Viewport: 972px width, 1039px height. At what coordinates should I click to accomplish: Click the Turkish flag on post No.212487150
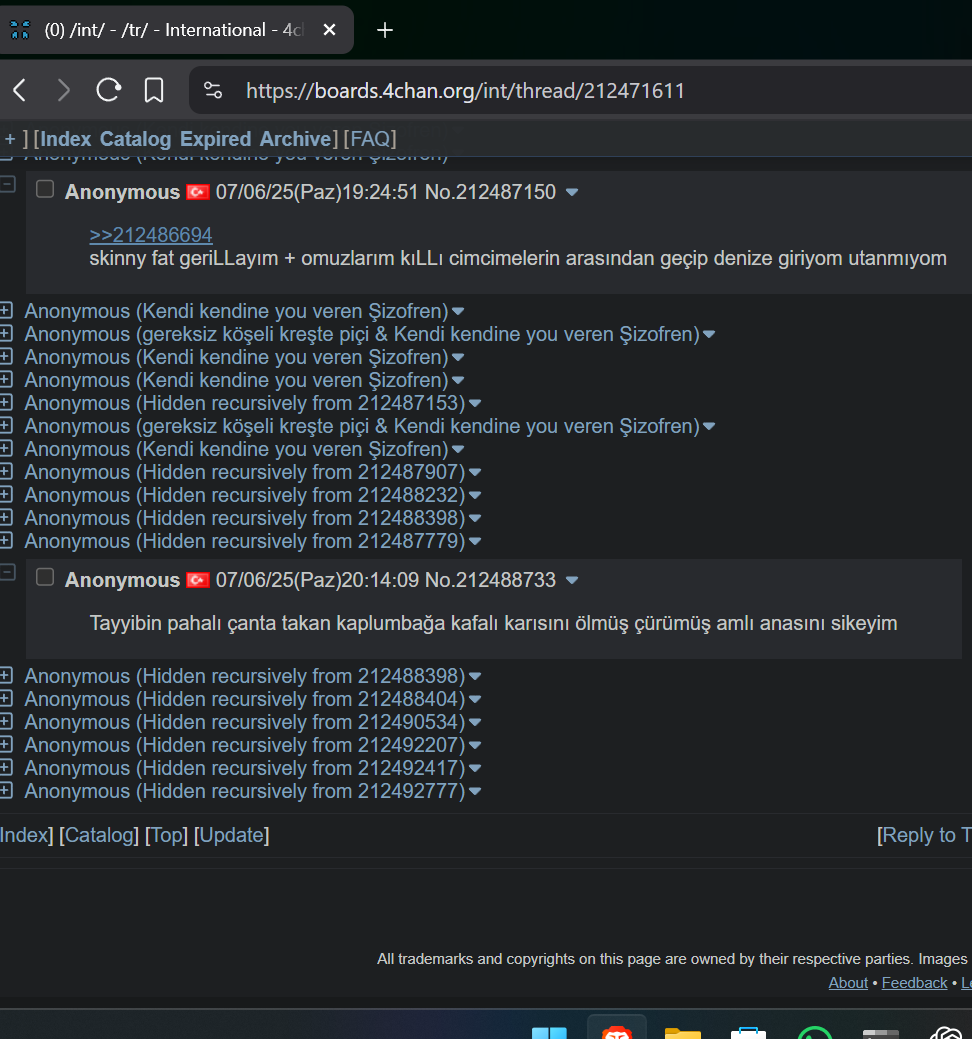tap(197, 192)
